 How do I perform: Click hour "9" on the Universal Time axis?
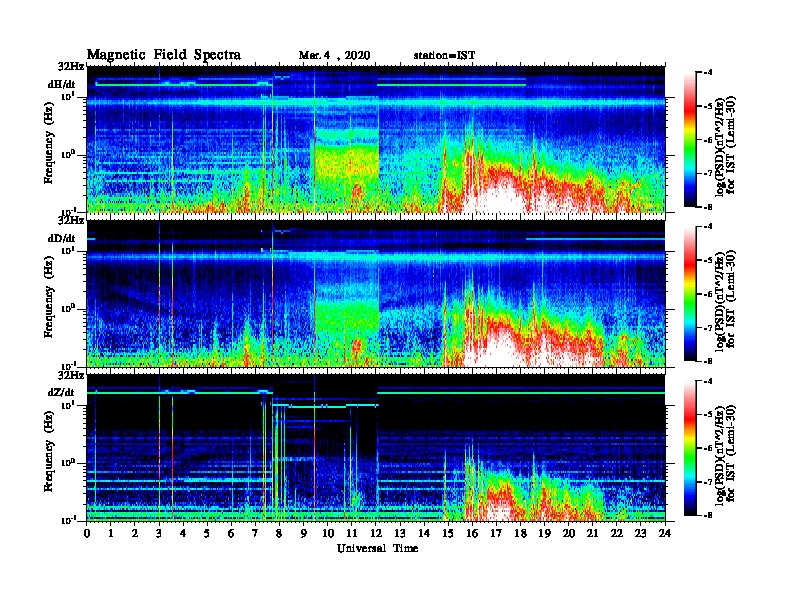pos(304,534)
